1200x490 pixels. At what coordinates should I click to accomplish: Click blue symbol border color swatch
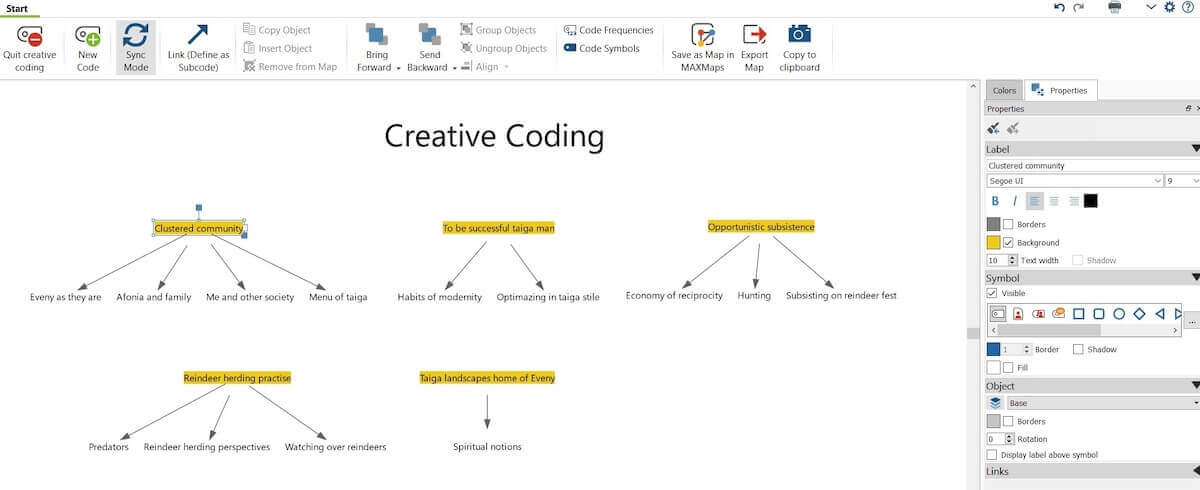point(993,349)
